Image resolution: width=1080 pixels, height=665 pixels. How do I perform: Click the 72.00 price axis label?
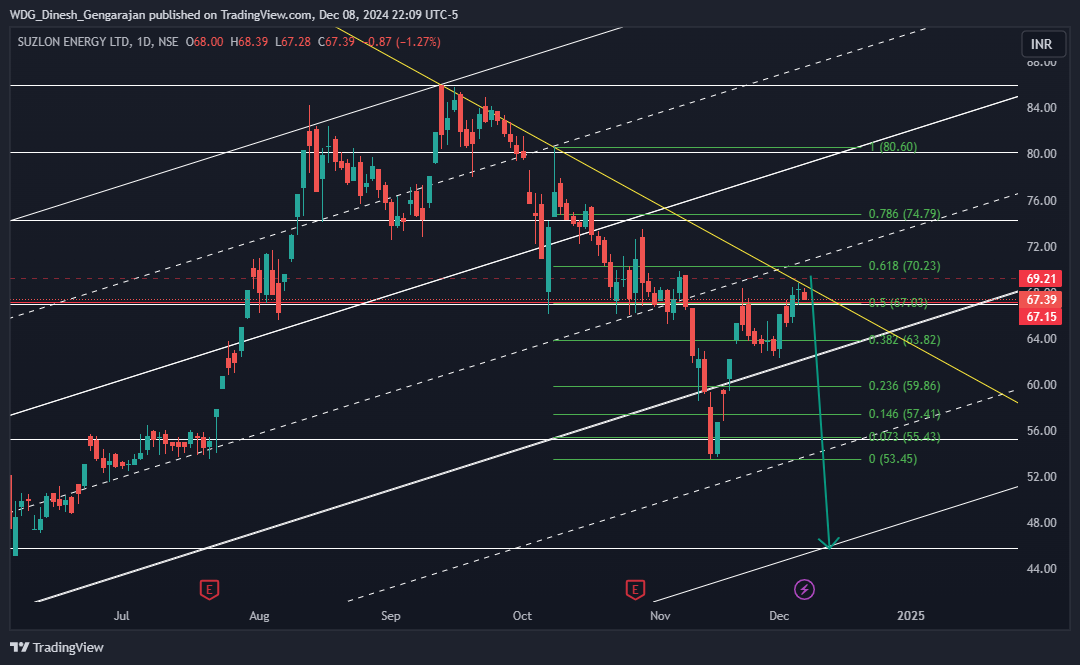pos(1041,247)
